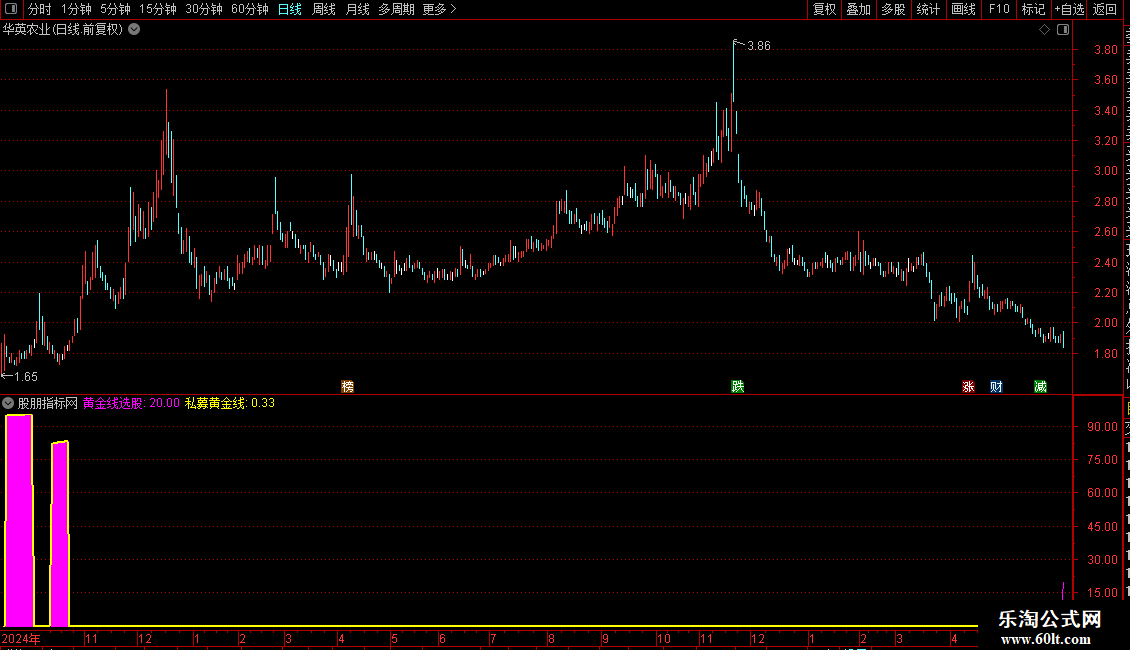
Task: Expand the 股朋指标网 indicator dropdown
Action: (x=8, y=404)
